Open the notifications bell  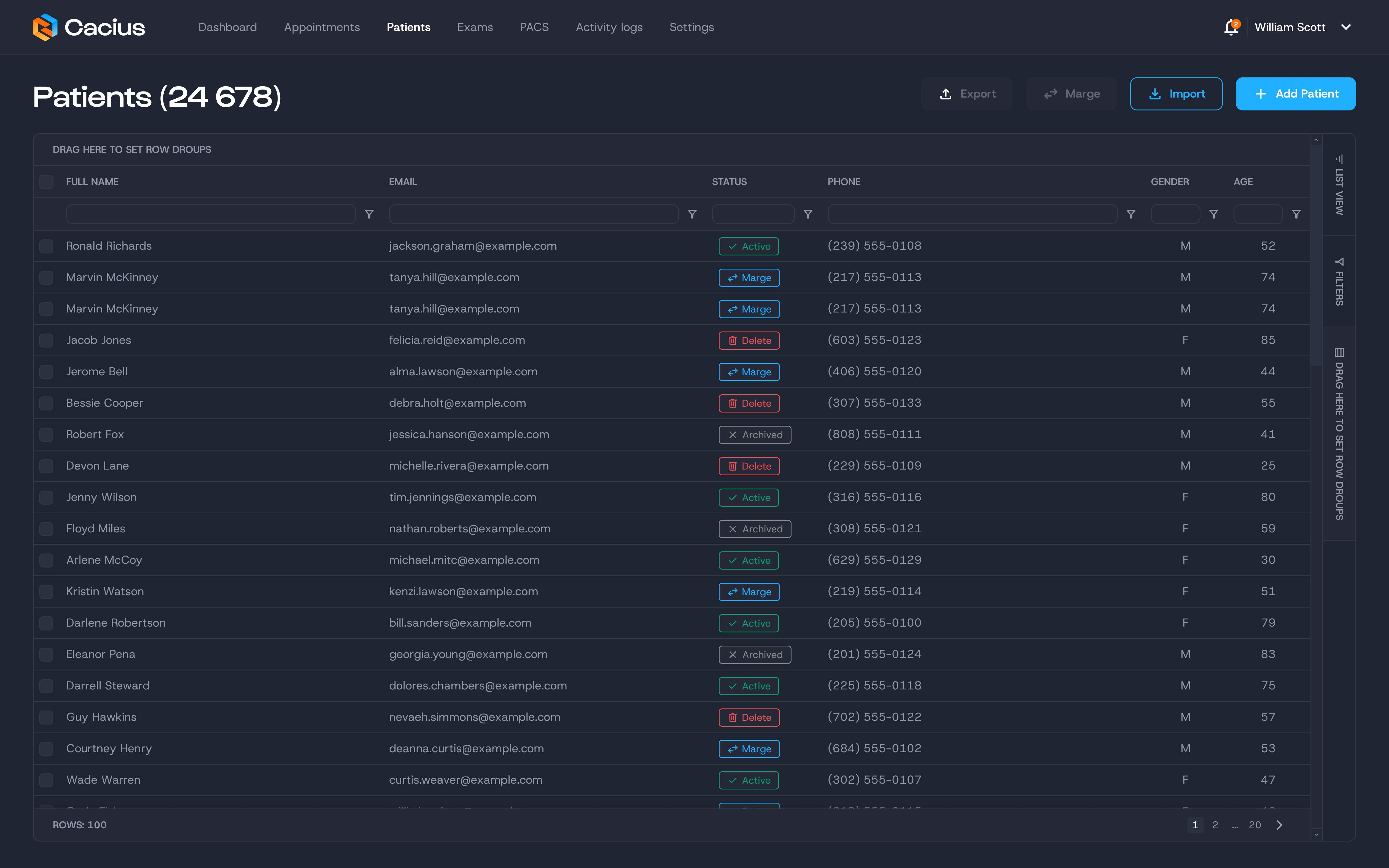pos(1231,27)
